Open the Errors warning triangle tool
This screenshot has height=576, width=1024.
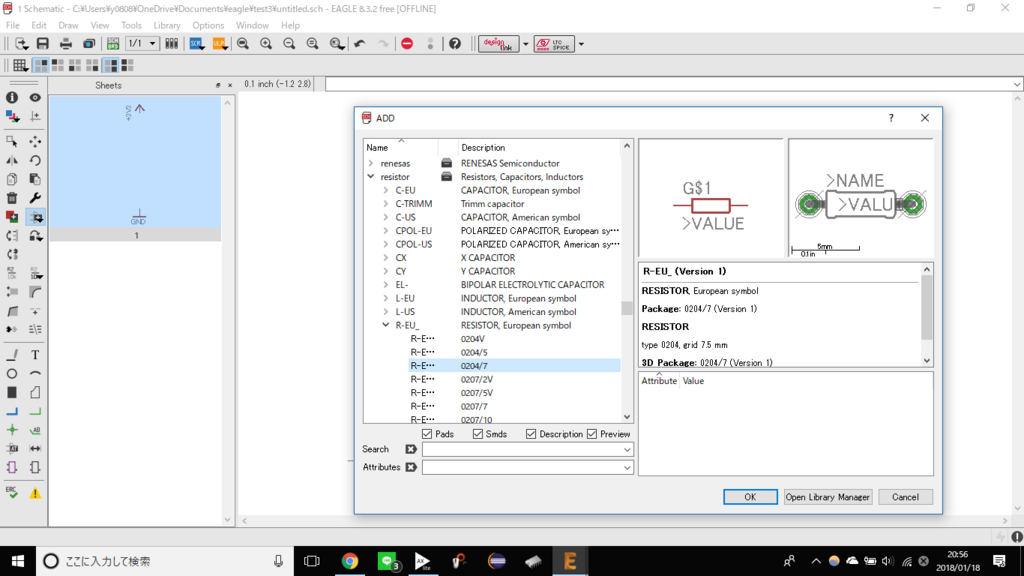coord(35,493)
